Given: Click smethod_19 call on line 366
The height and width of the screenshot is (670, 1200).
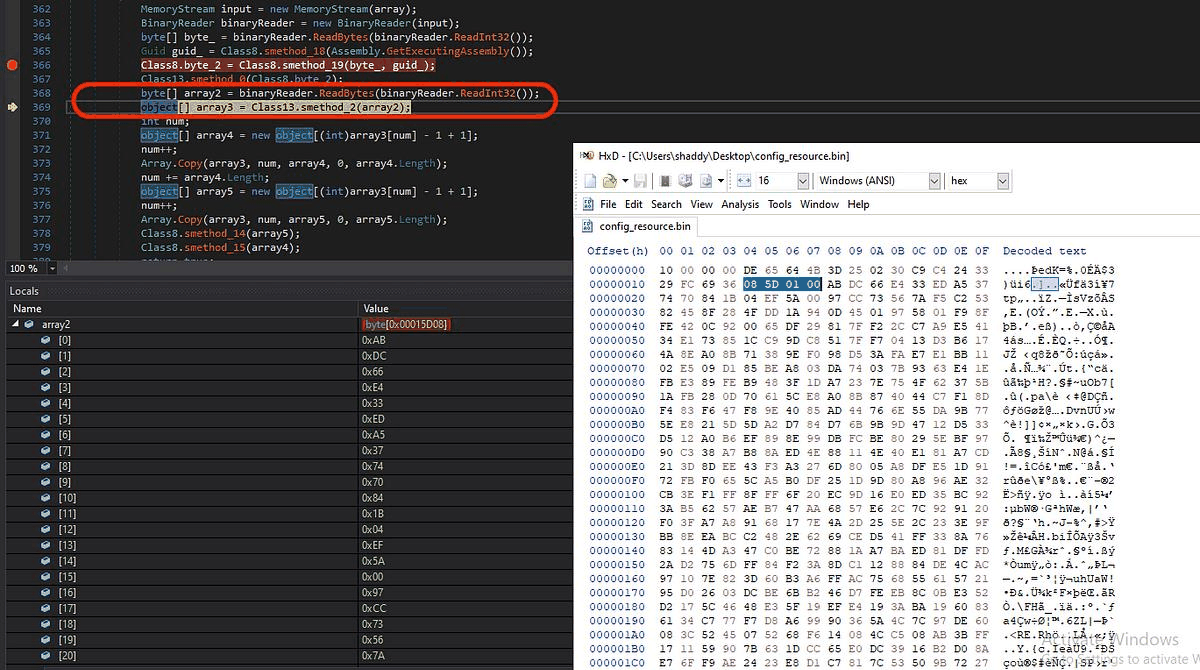Looking at the screenshot, I should click(310, 65).
